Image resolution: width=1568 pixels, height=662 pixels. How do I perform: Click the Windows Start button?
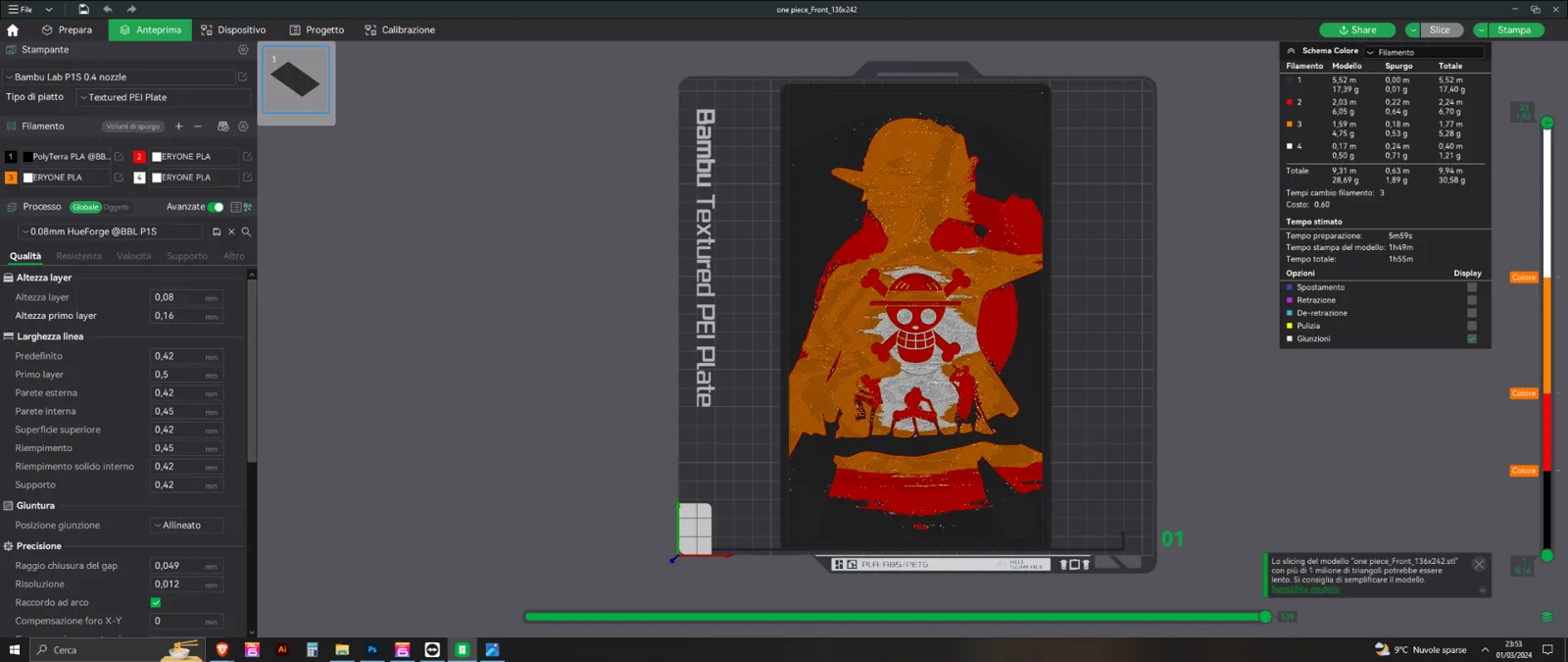(15, 650)
